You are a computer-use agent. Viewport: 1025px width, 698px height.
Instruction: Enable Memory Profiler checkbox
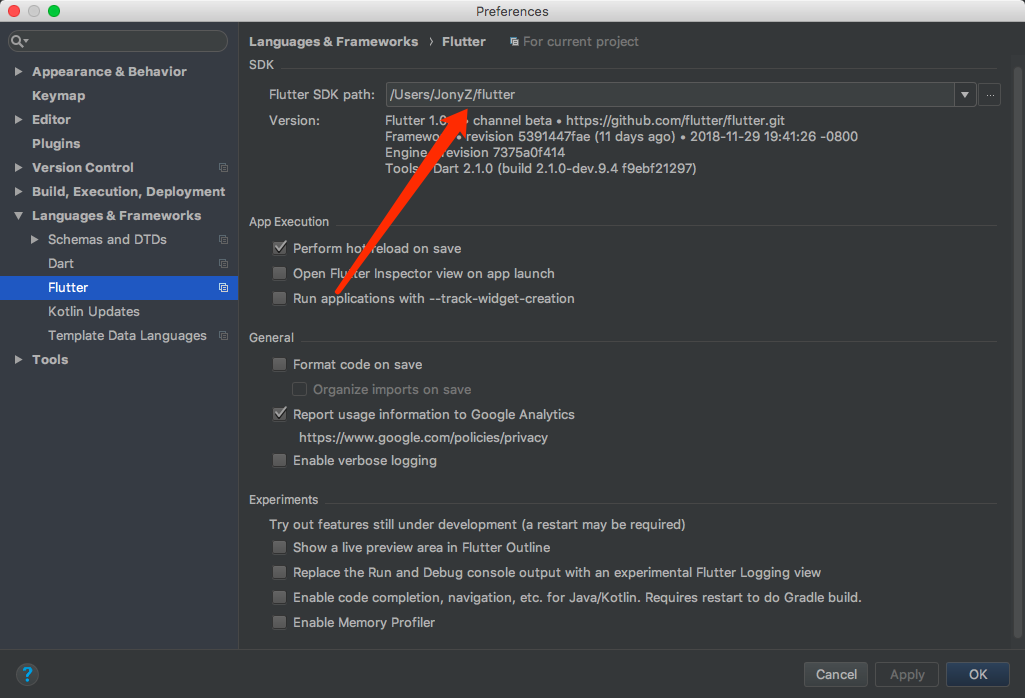(280, 622)
